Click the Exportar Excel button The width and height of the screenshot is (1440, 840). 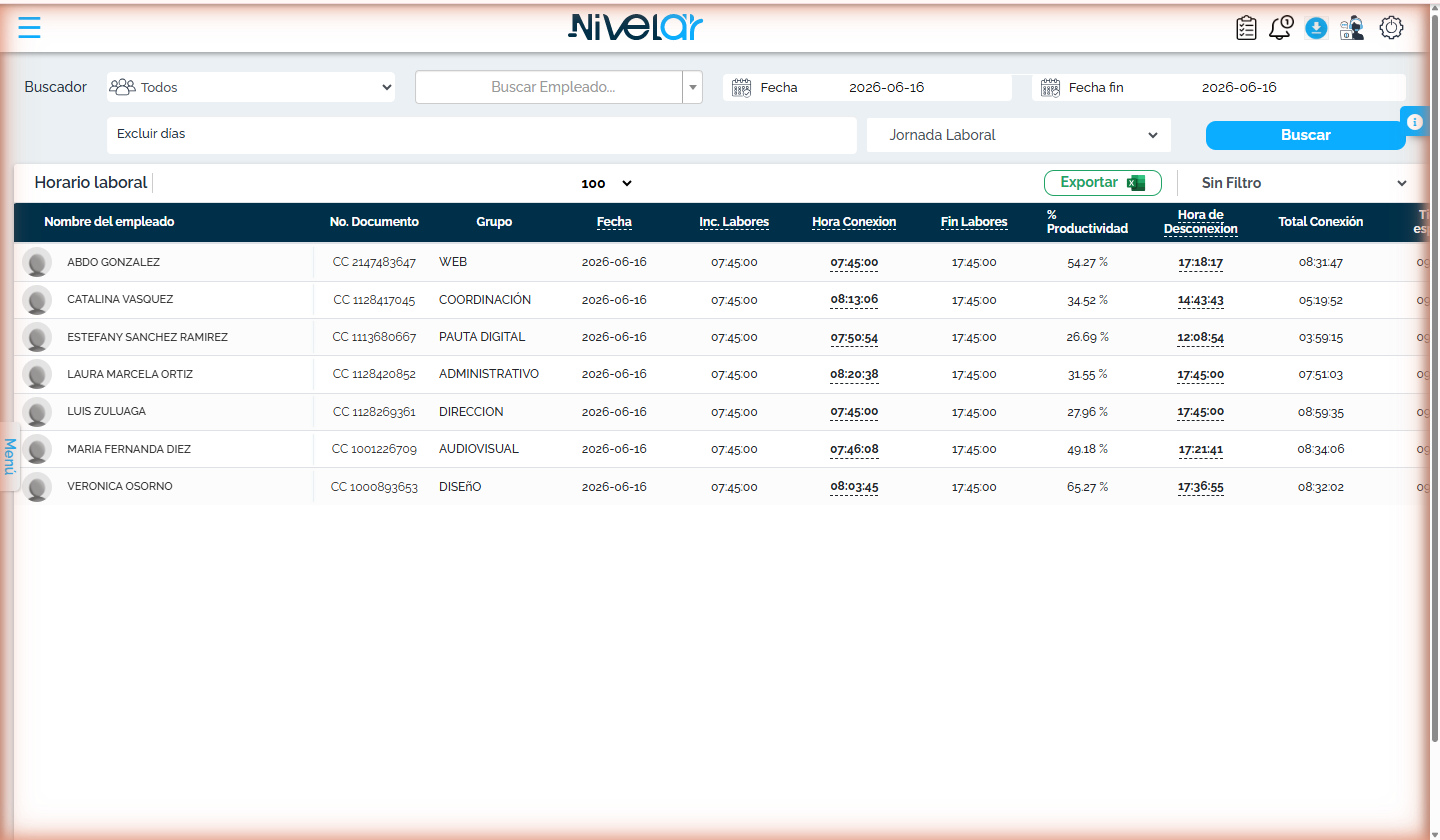click(x=1103, y=183)
